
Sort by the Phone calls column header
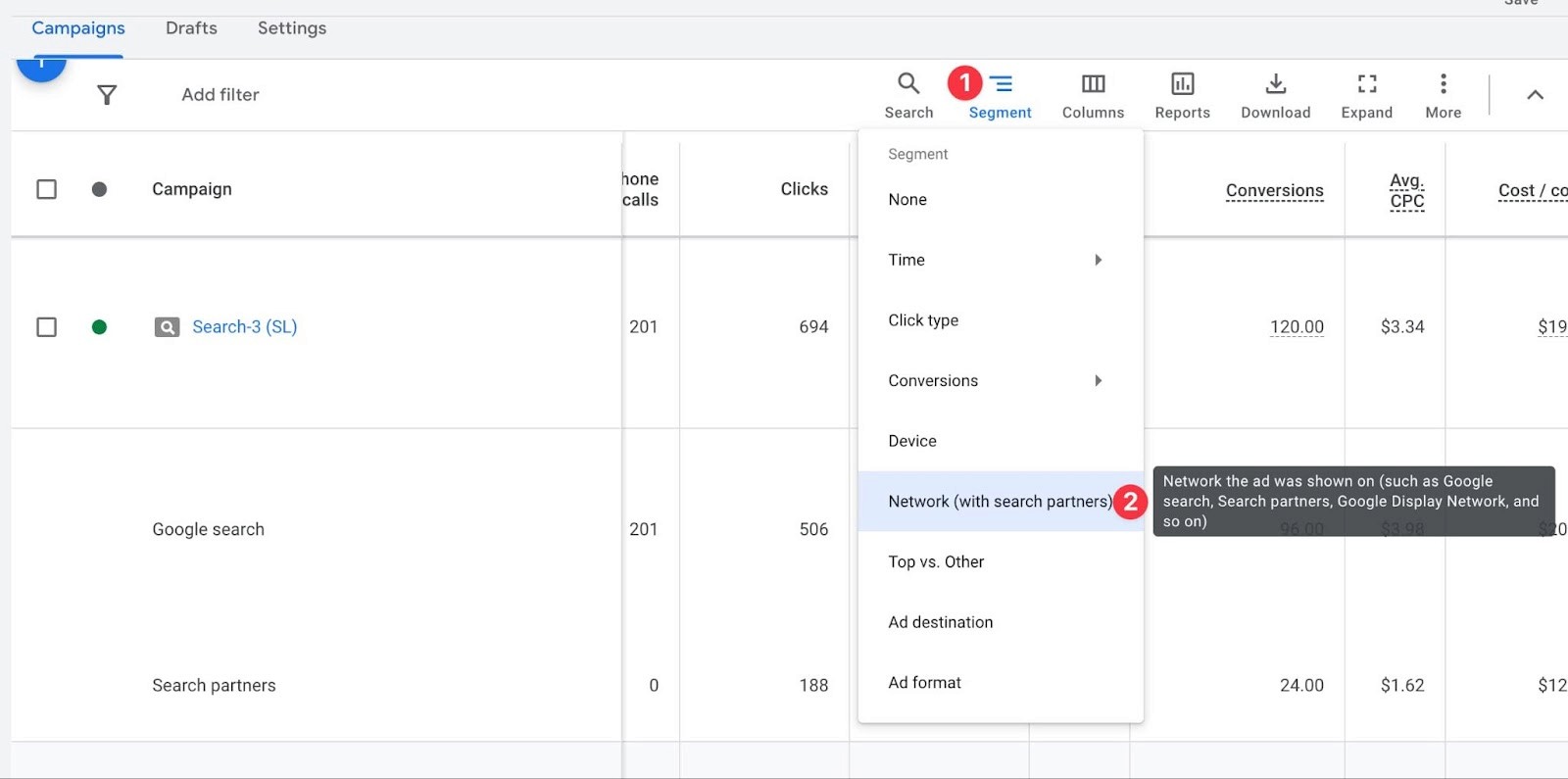point(640,189)
